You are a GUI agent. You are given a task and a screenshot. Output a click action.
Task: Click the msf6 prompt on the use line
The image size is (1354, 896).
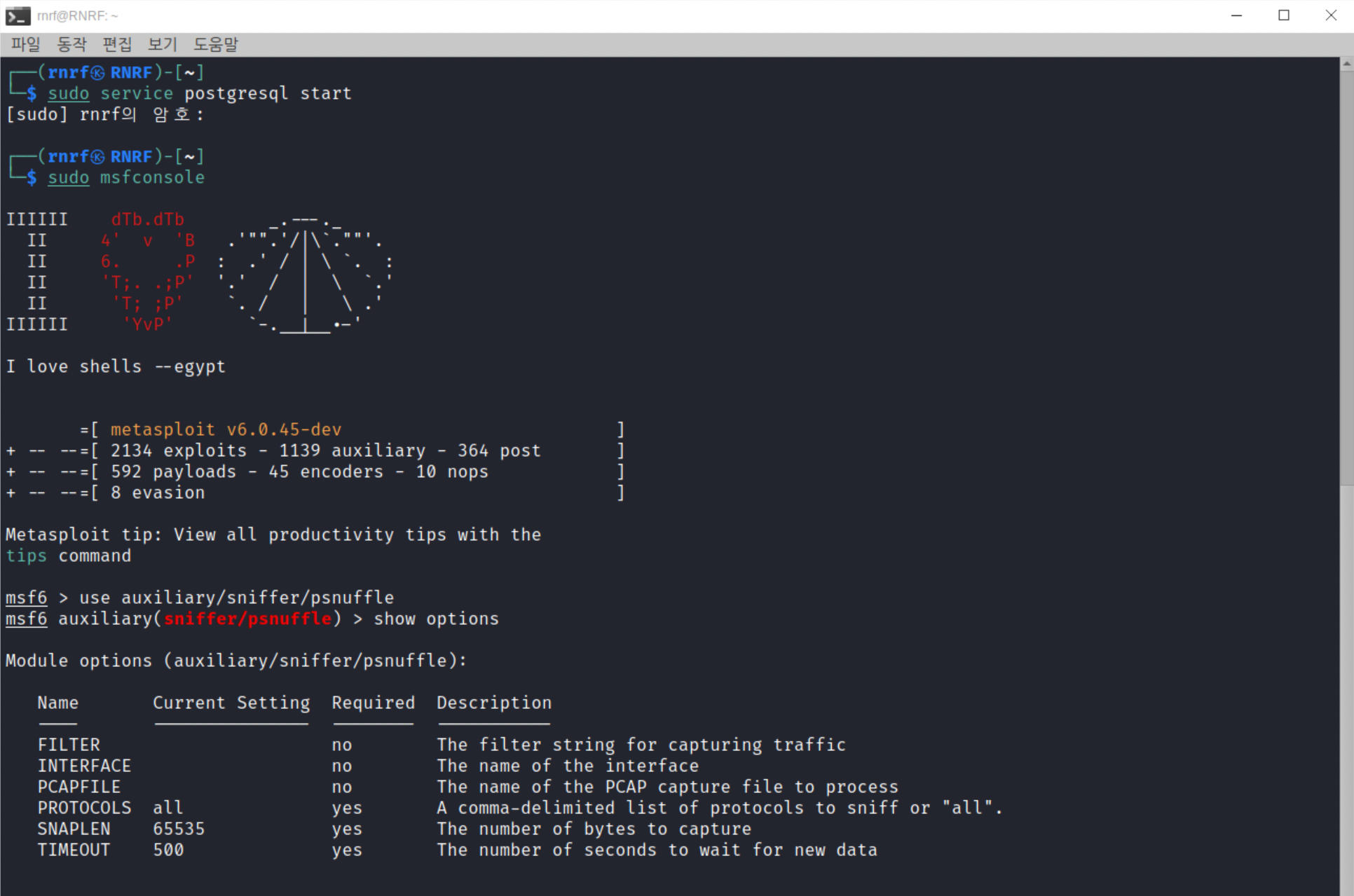[27, 598]
